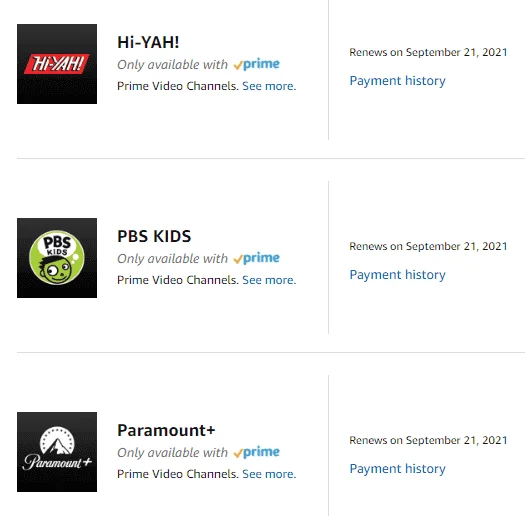The height and width of the screenshot is (516, 525).
Task: Click 'Only available with' text under Hi-YAH!
Action: [x=172, y=65]
